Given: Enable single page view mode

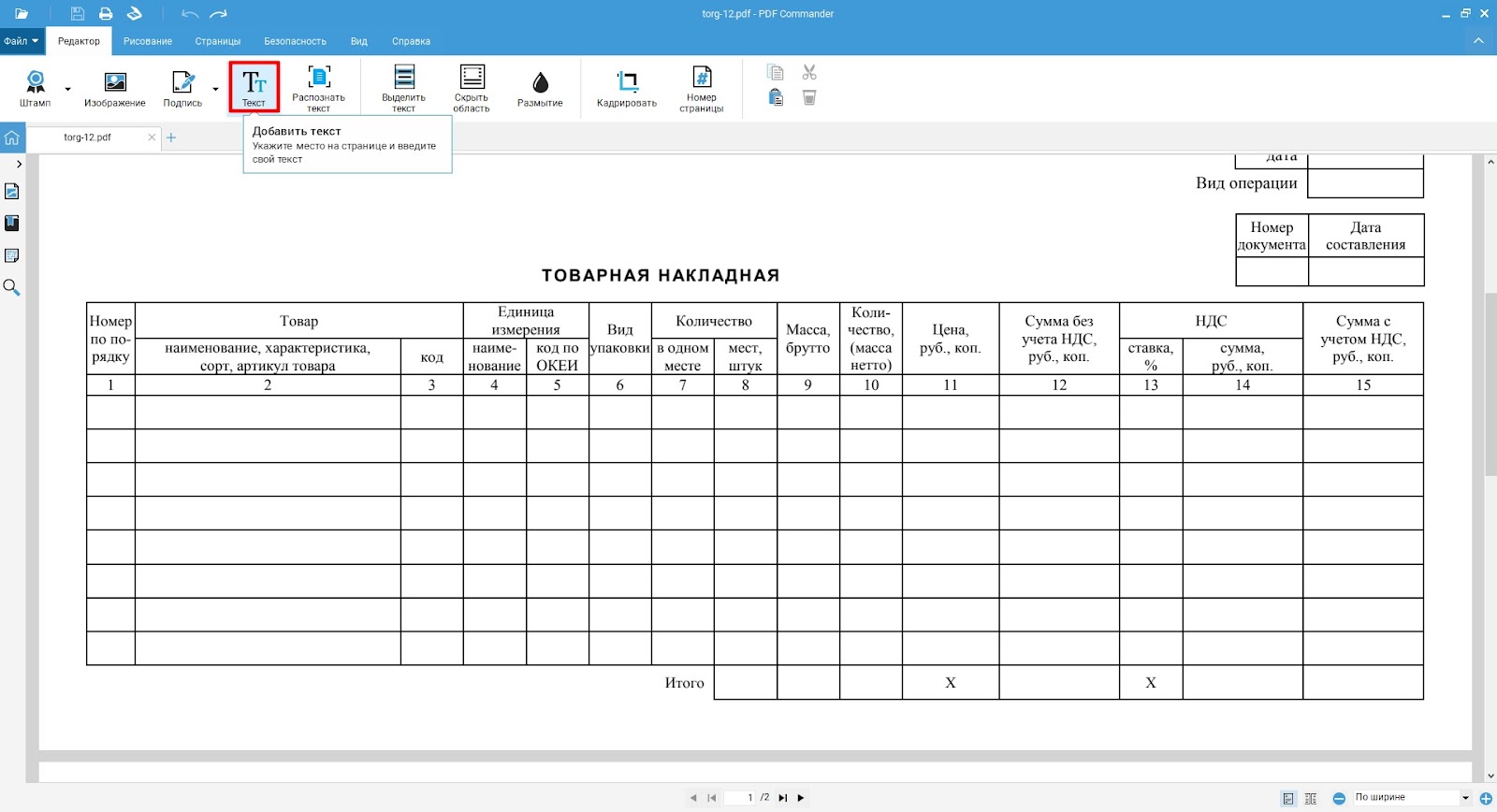Looking at the screenshot, I should pyautogui.click(x=1288, y=798).
